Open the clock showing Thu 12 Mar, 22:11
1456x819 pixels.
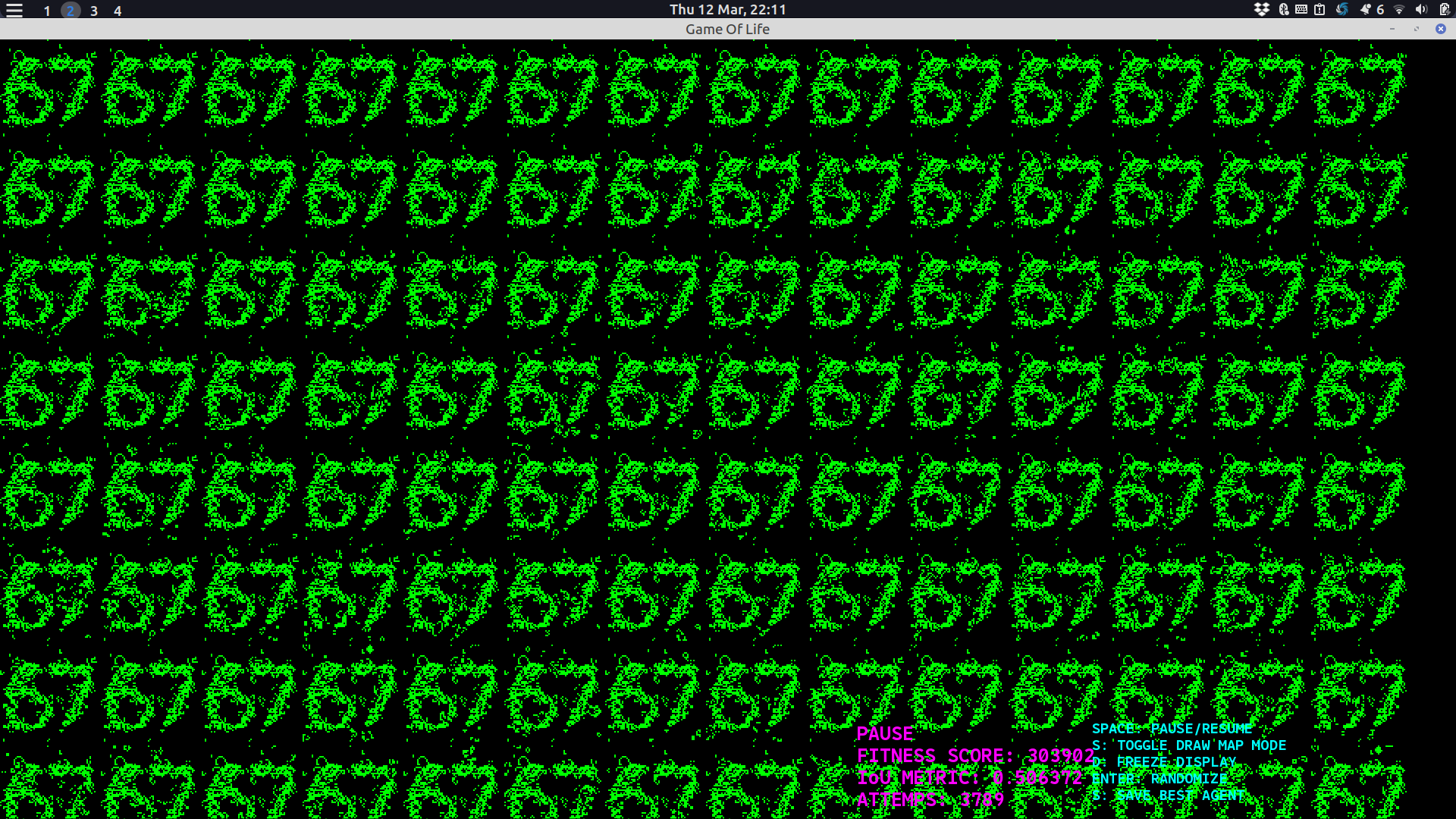pos(728,9)
